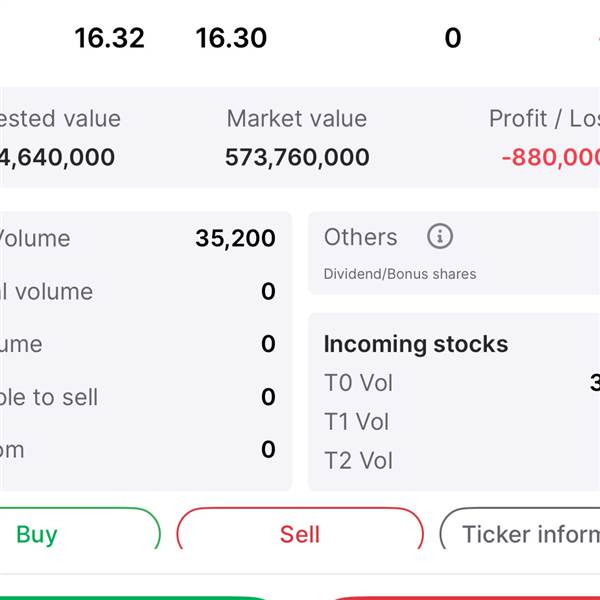Tap the red Profit / Loss amount
This screenshot has width=600, height=600.
pyautogui.click(x=550, y=157)
